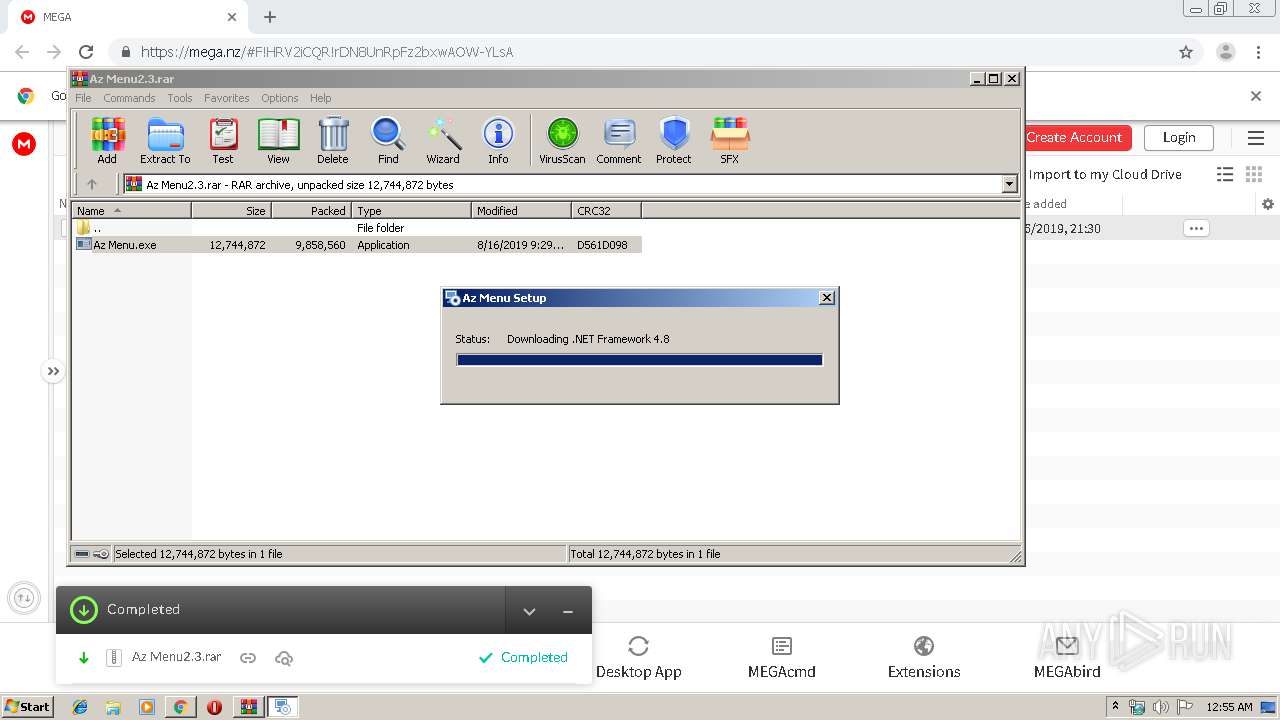Click the Protect shield icon

click(674, 140)
